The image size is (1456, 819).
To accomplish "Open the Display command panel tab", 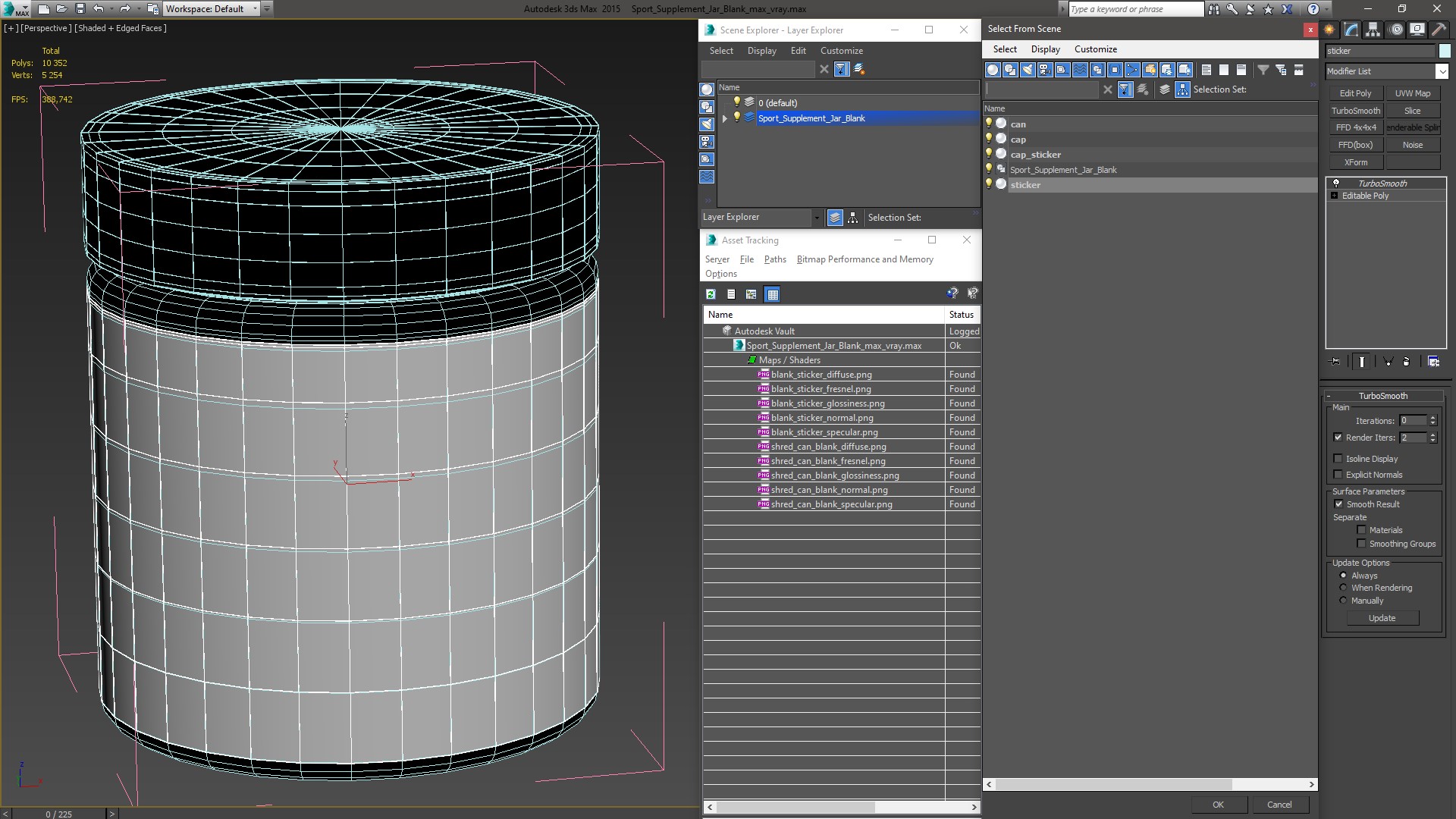I will pyautogui.click(x=1417, y=30).
